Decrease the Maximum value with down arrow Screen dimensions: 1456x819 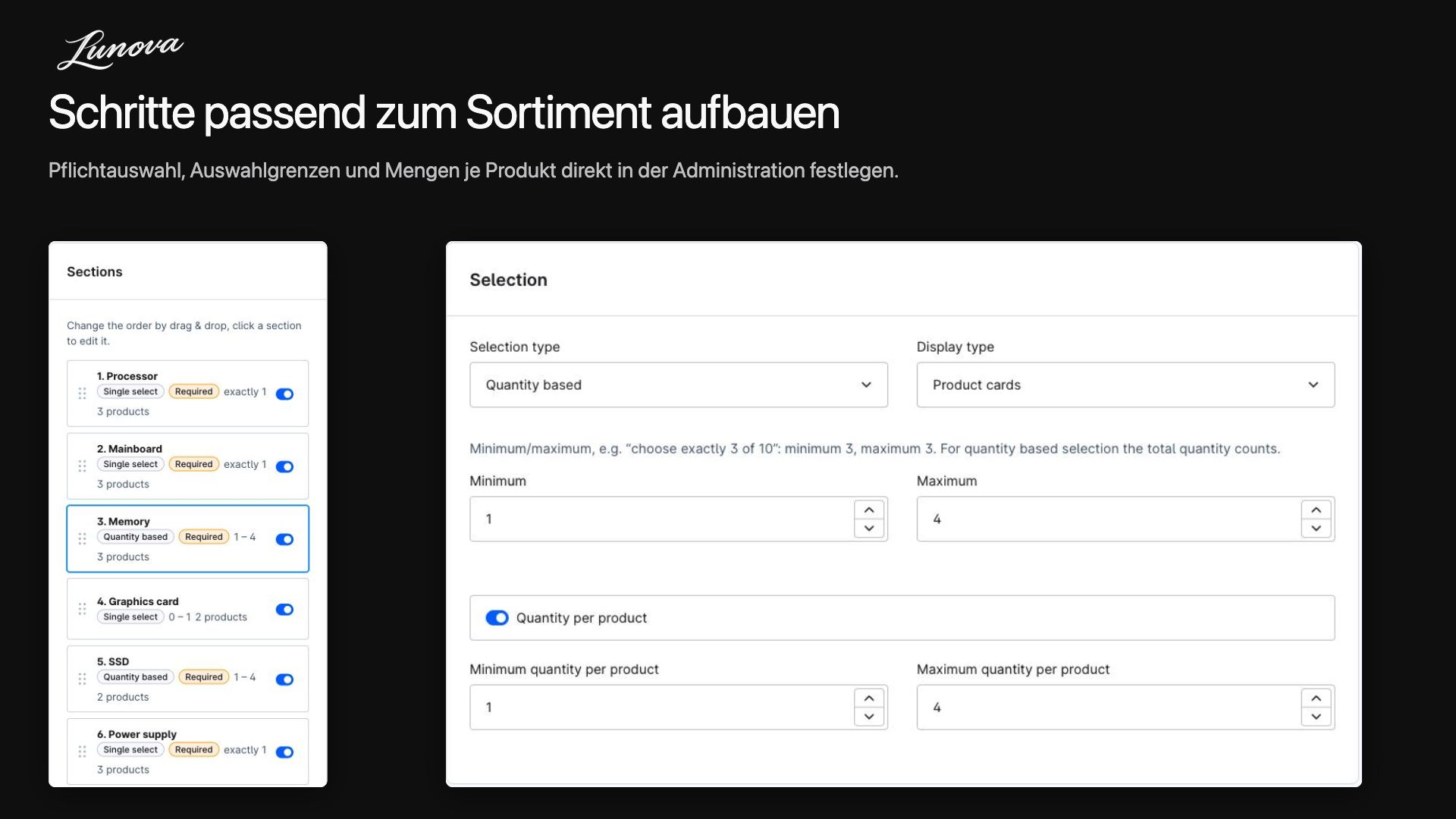[1316, 529]
